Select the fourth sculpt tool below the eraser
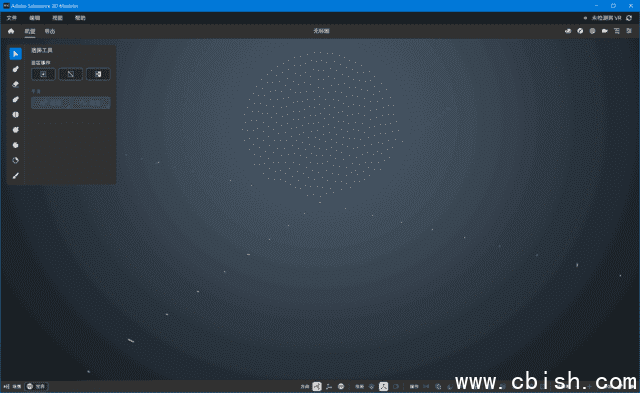Image resolution: width=640 pixels, height=393 pixels. pyautogui.click(x=16, y=100)
